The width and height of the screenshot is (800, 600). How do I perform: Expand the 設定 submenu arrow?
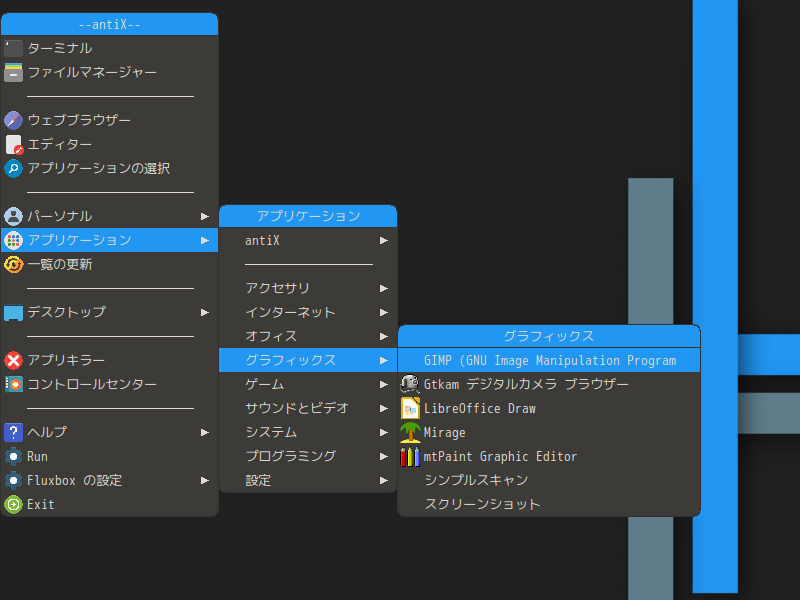click(x=384, y=480)
